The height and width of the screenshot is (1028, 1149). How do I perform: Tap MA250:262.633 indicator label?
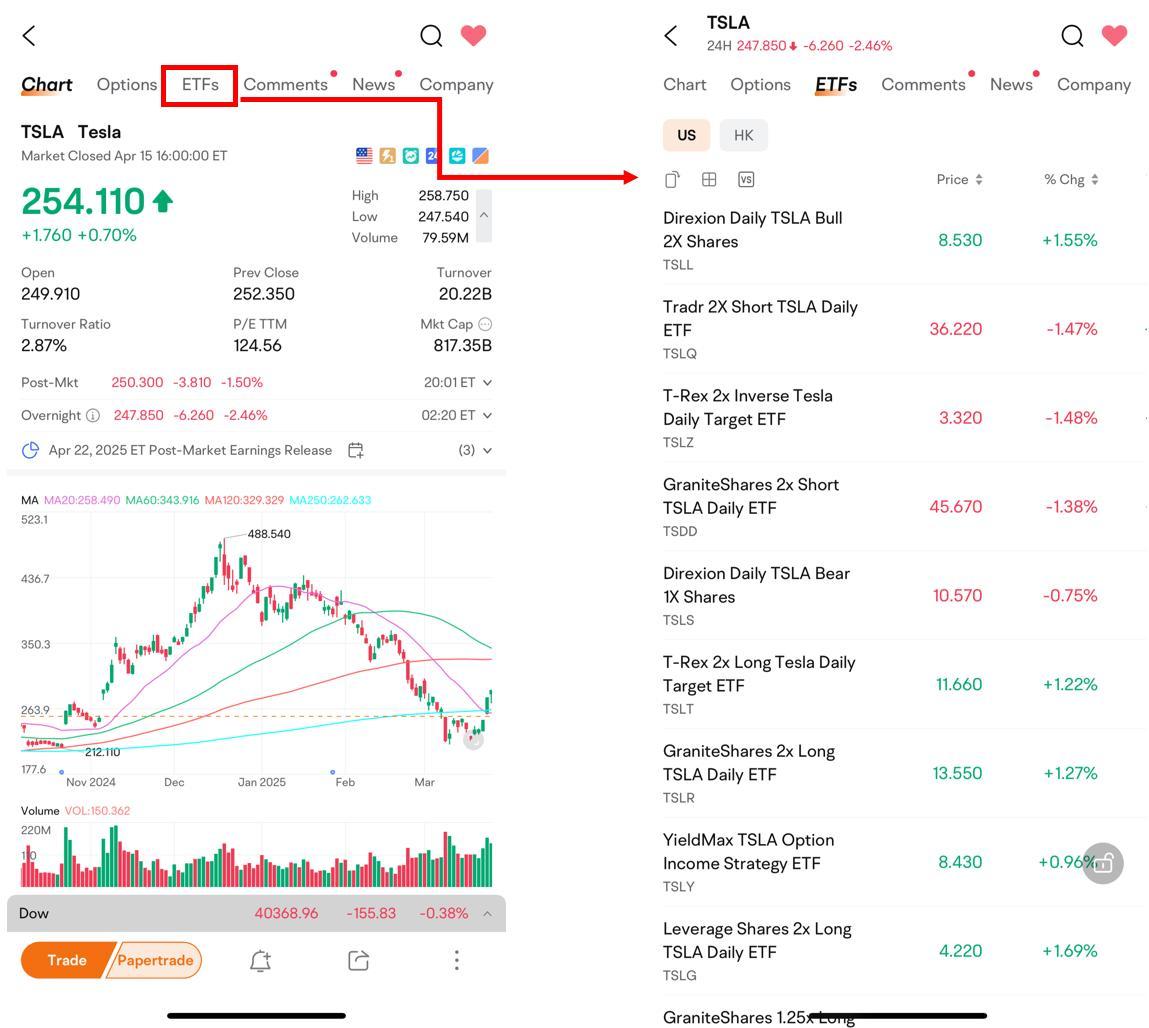tap(330, 500)
